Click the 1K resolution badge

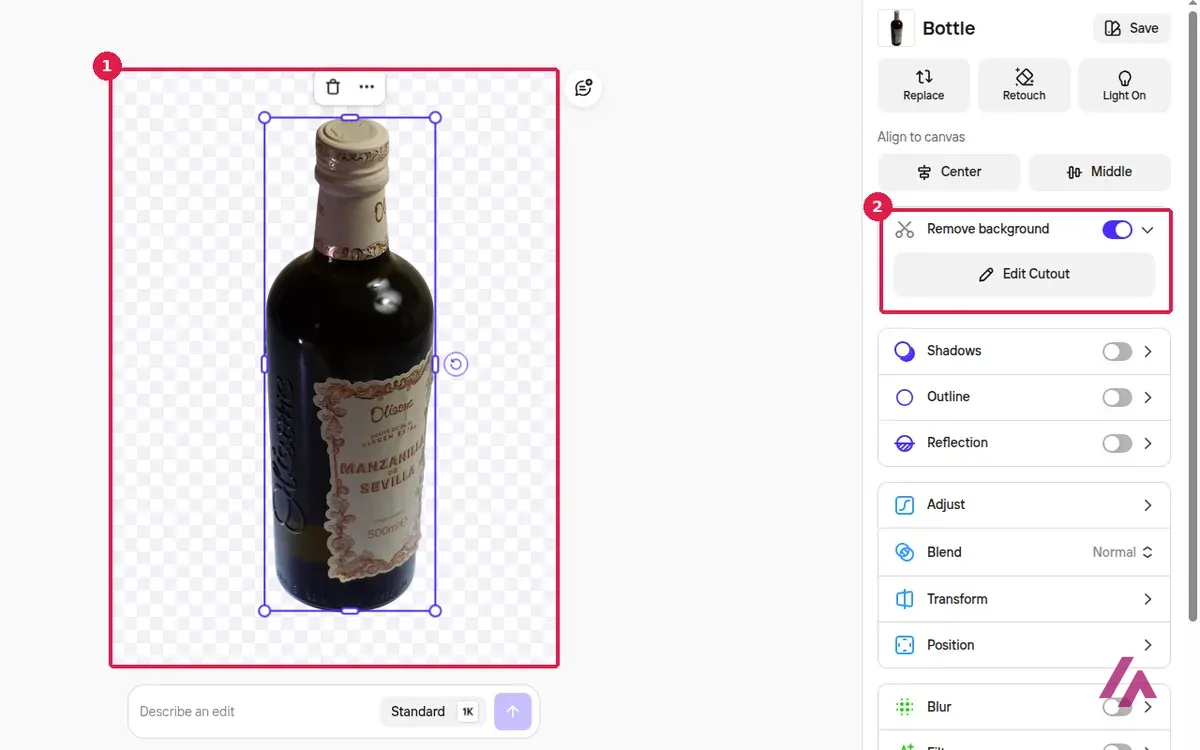coord(468,712)
